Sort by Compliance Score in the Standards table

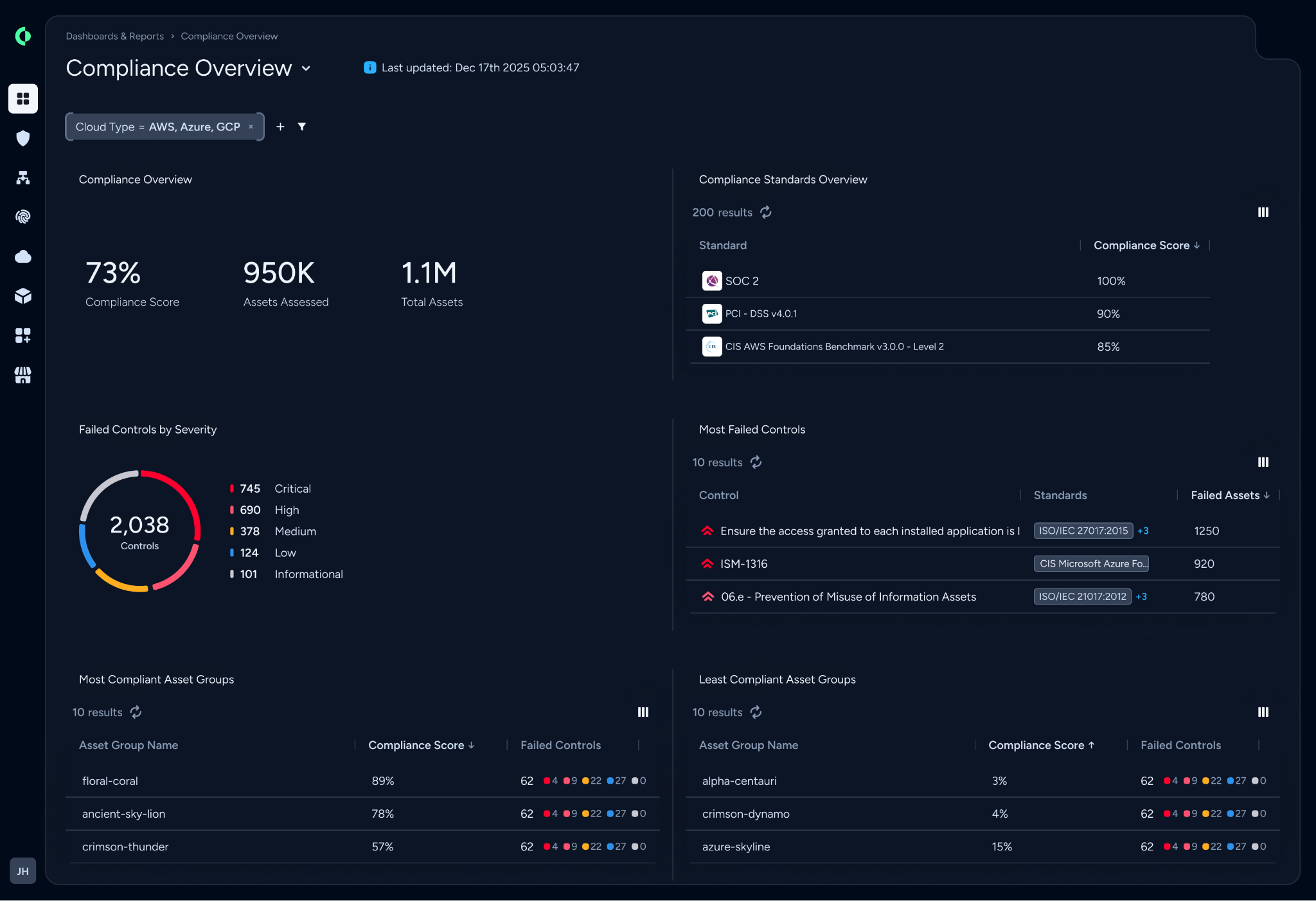(1146, 245)
